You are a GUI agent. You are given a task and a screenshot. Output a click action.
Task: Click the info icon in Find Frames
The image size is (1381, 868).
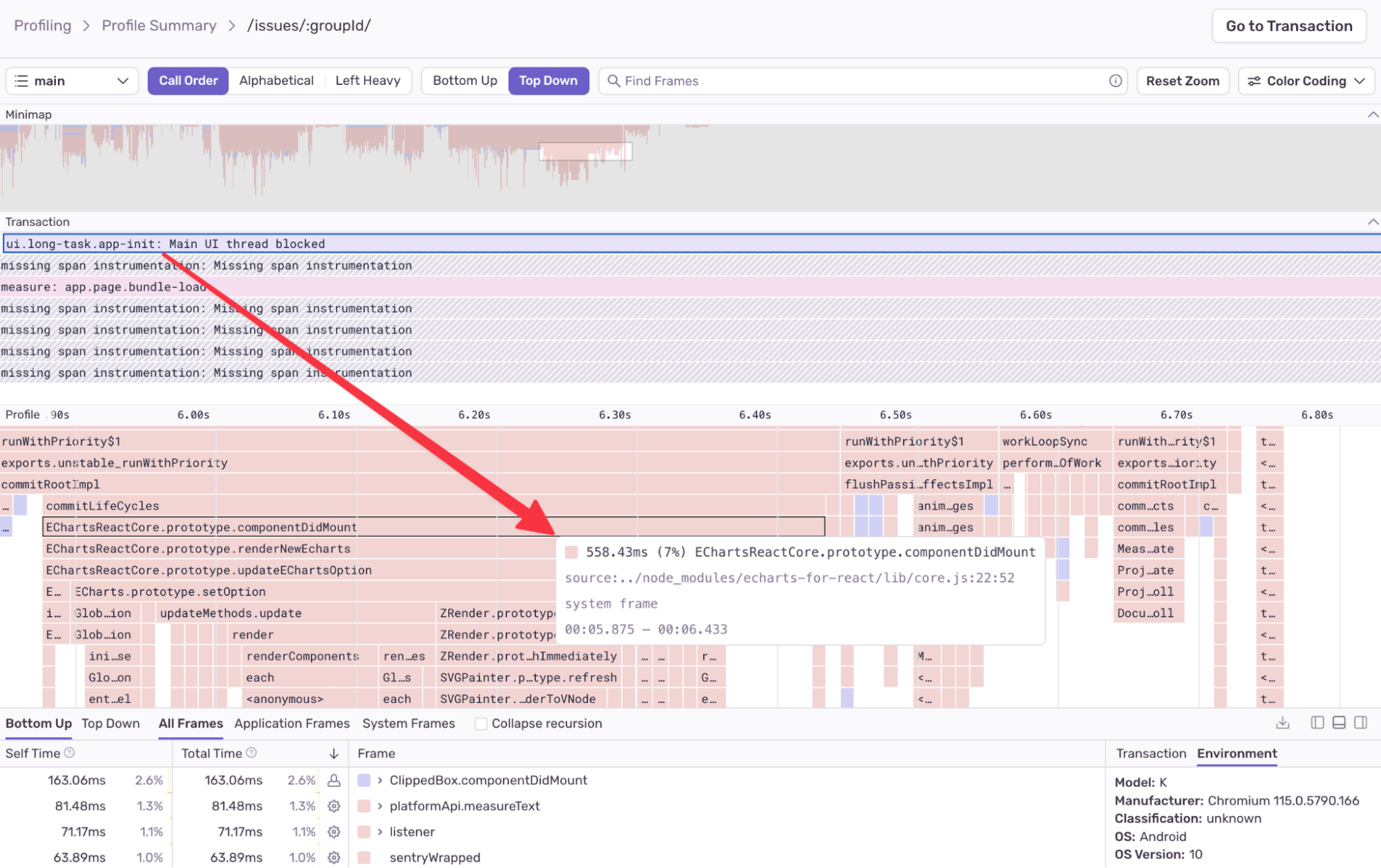point(1115,81)
